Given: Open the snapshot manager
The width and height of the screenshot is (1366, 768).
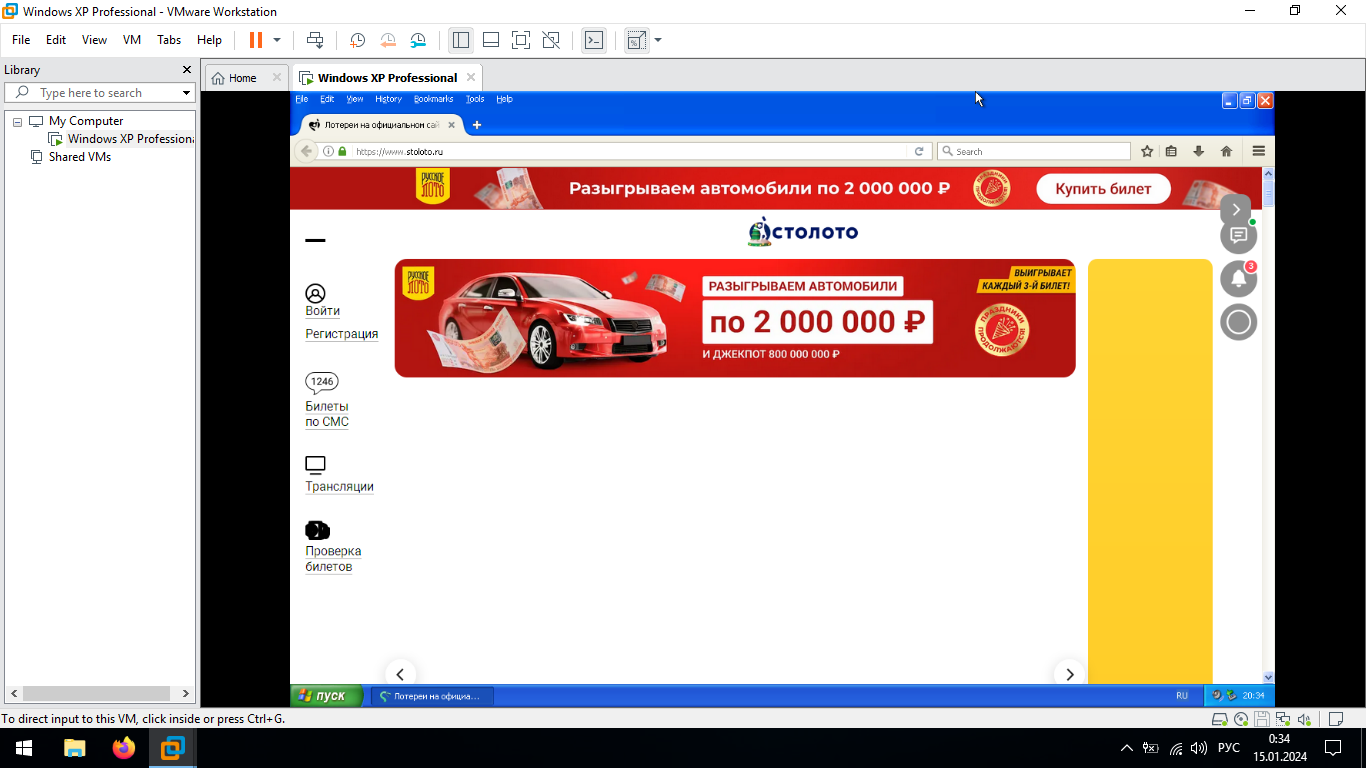Looking at the screenshot, I should (x=418, y=40).
